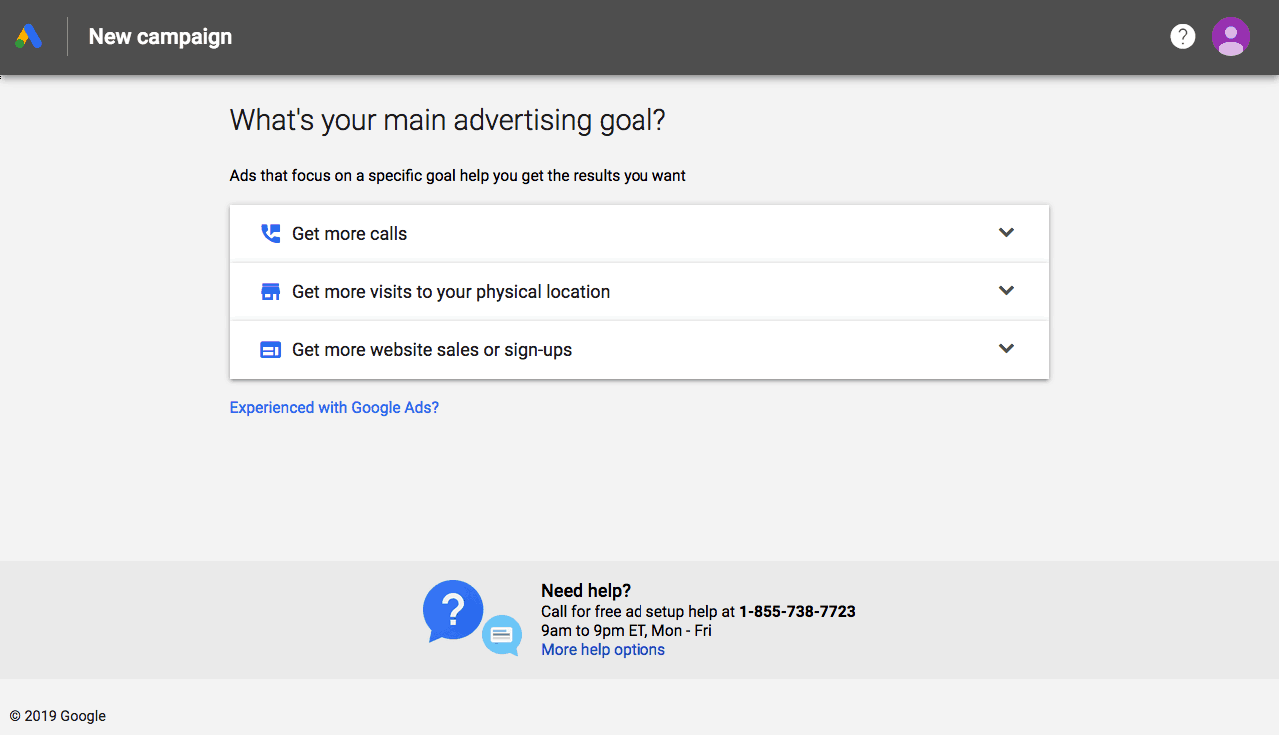
Task: Click the 1-855-738-7723 phone number
Action: (x=797, y=611)
